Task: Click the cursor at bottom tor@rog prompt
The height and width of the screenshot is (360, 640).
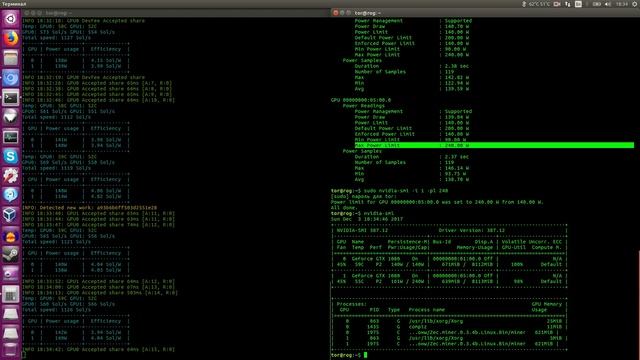Action: coord(365,355)
